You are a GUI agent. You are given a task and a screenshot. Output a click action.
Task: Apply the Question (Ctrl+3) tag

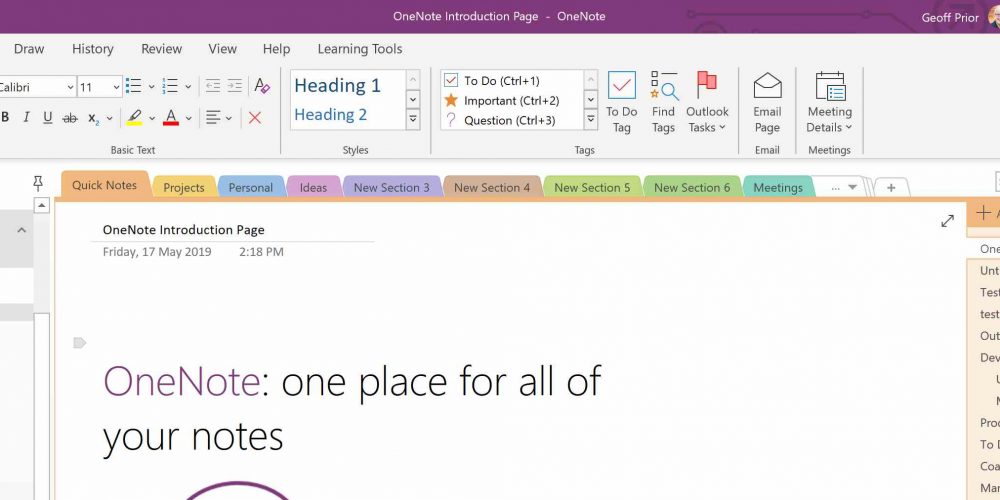coord(500,121)
